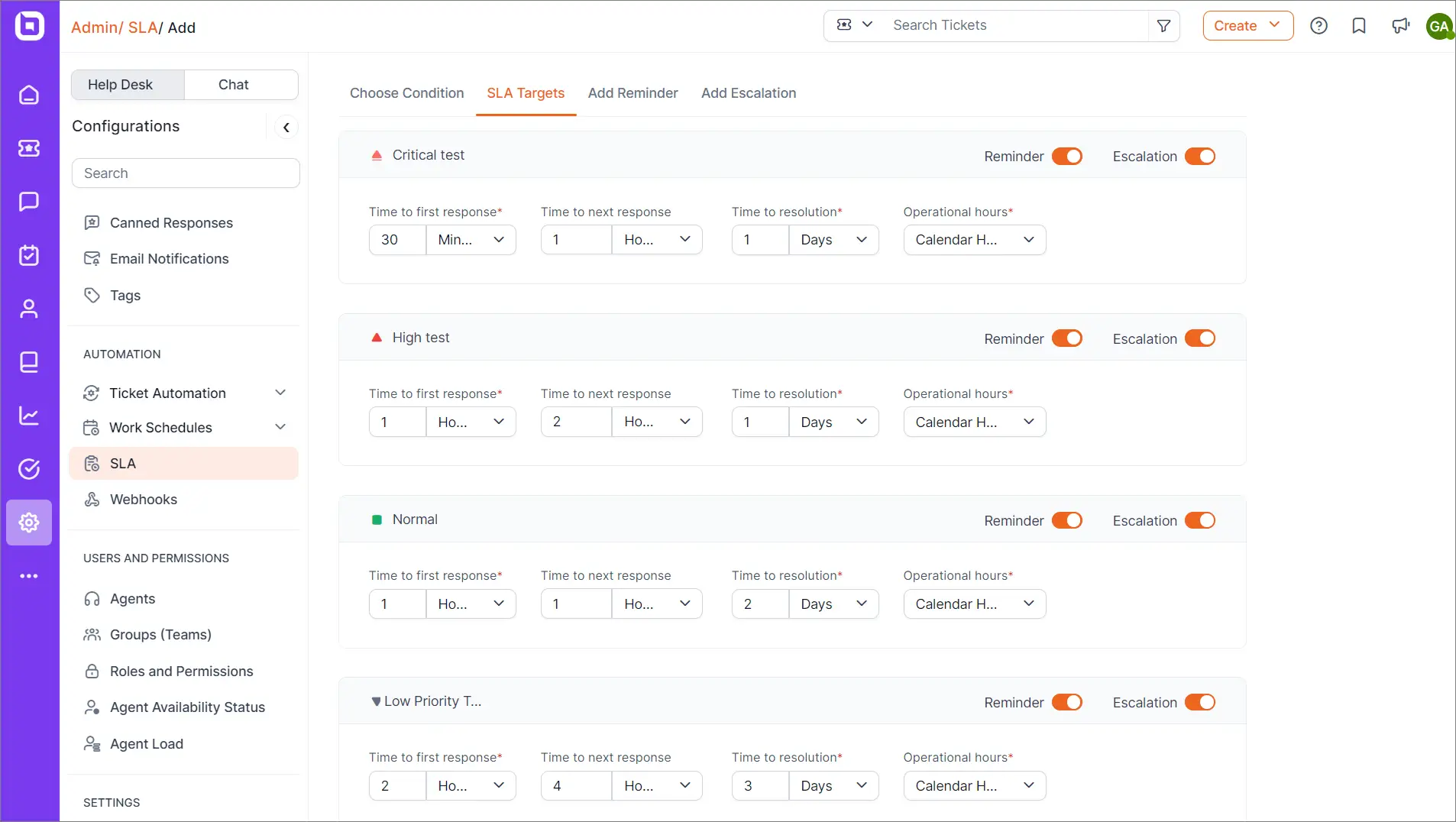Click the Knowledge base book icon
The height and width of the screenshot is (822, 1456).
click(x=29, y=362)
